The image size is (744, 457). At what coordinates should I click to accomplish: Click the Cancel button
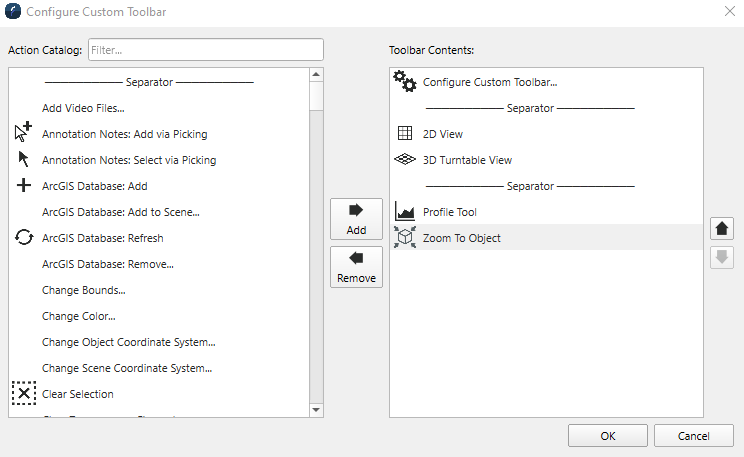pos(694,436)
